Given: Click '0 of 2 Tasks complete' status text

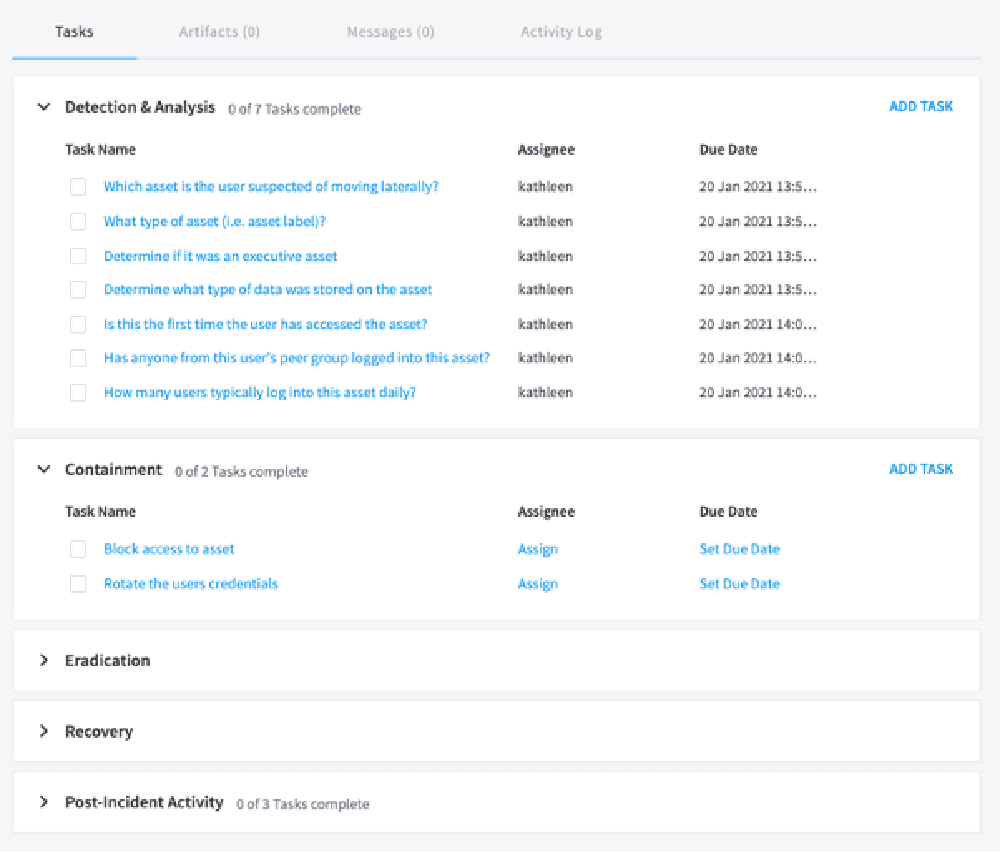Looking at the screenshot, I should [241, 471].
